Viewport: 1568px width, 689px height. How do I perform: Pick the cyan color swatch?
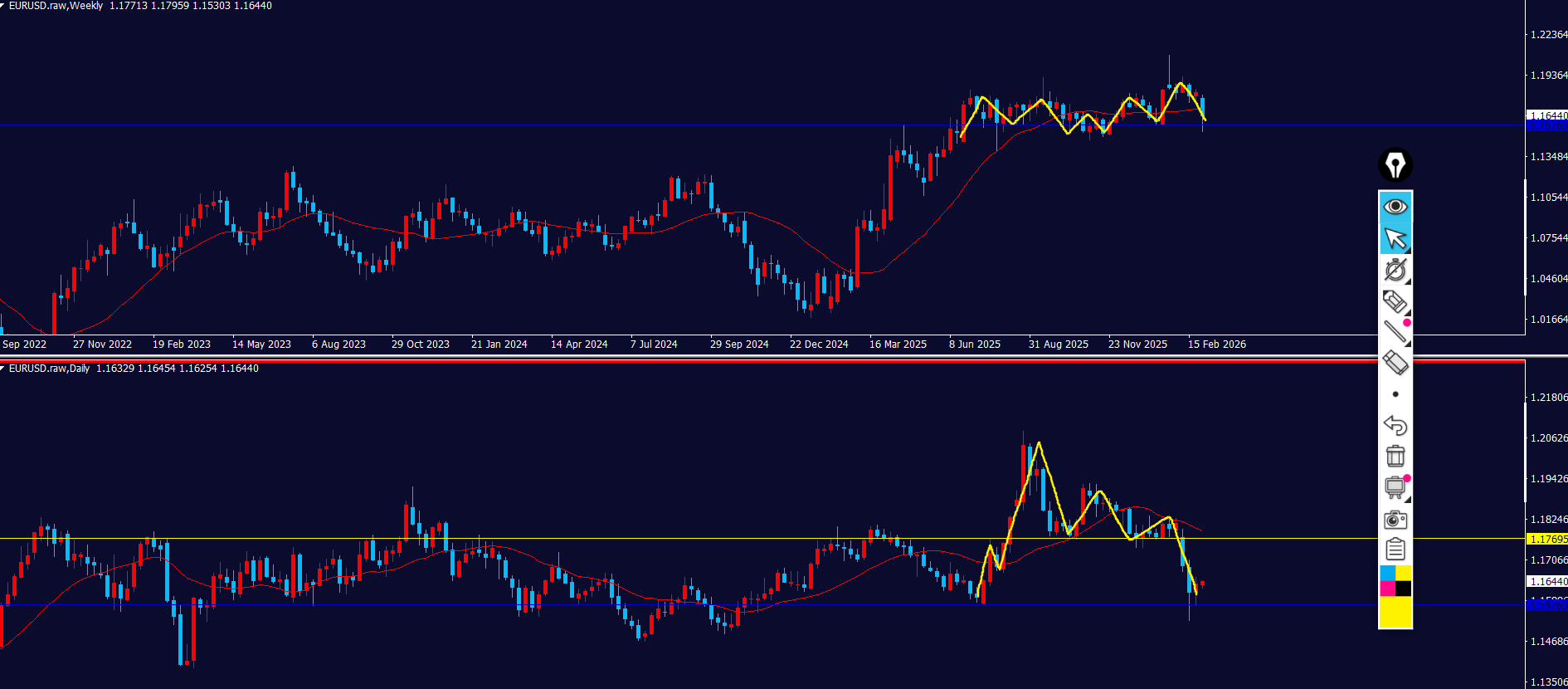point(1387,573)
